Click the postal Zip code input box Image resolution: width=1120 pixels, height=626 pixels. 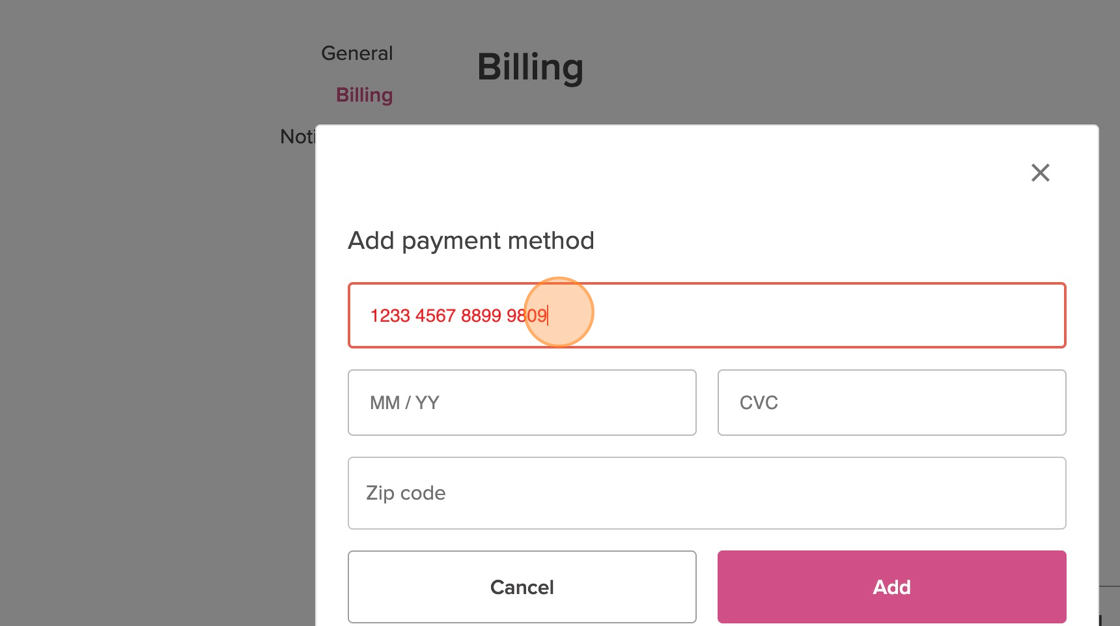[x=706, y=493]
